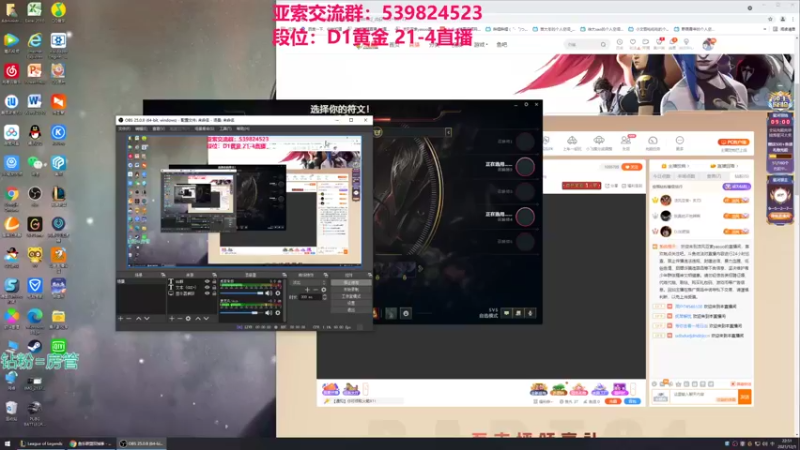800x450 pixels.
Task: Add a new source in OBS Sources panel
Action: (x=172, y=318)
